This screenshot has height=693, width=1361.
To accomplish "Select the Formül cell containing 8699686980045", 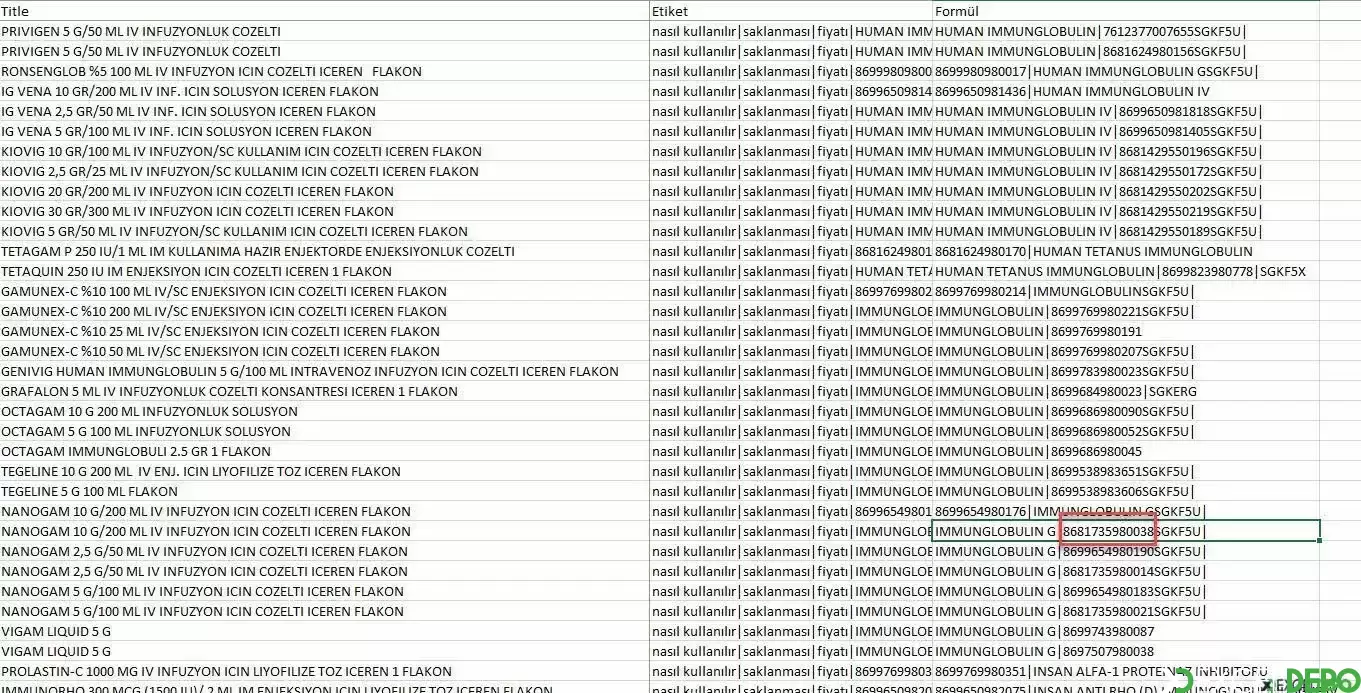I will click(x=1126, y=451).
